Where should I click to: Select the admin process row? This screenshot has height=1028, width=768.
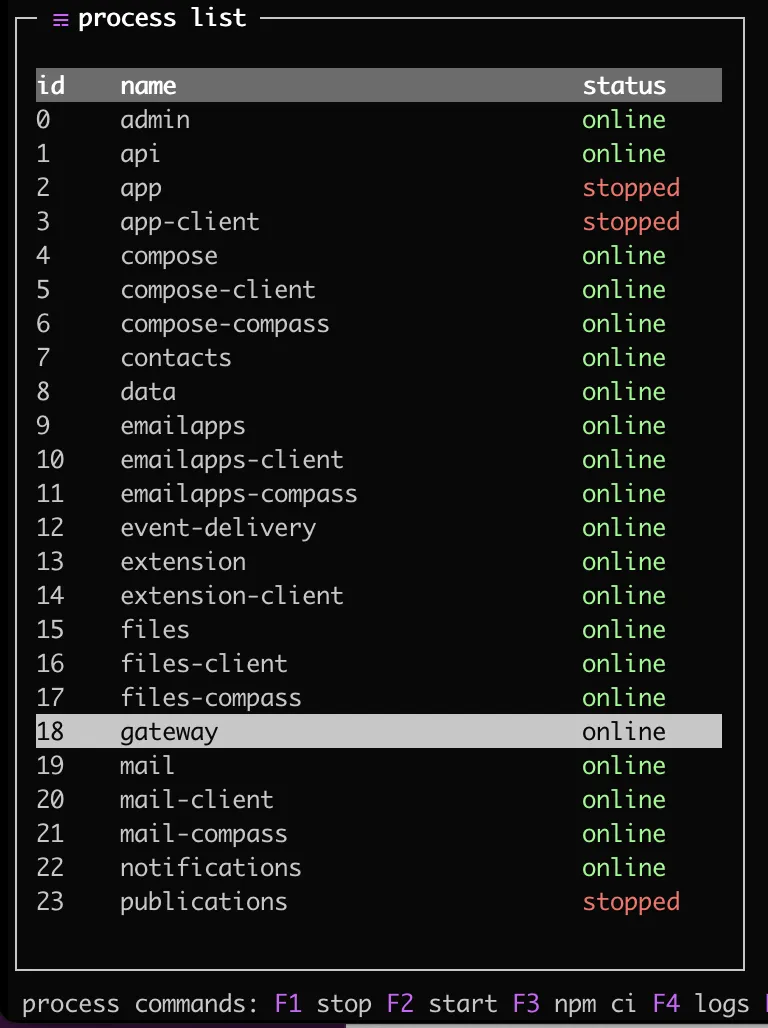[x=378, y=119]
